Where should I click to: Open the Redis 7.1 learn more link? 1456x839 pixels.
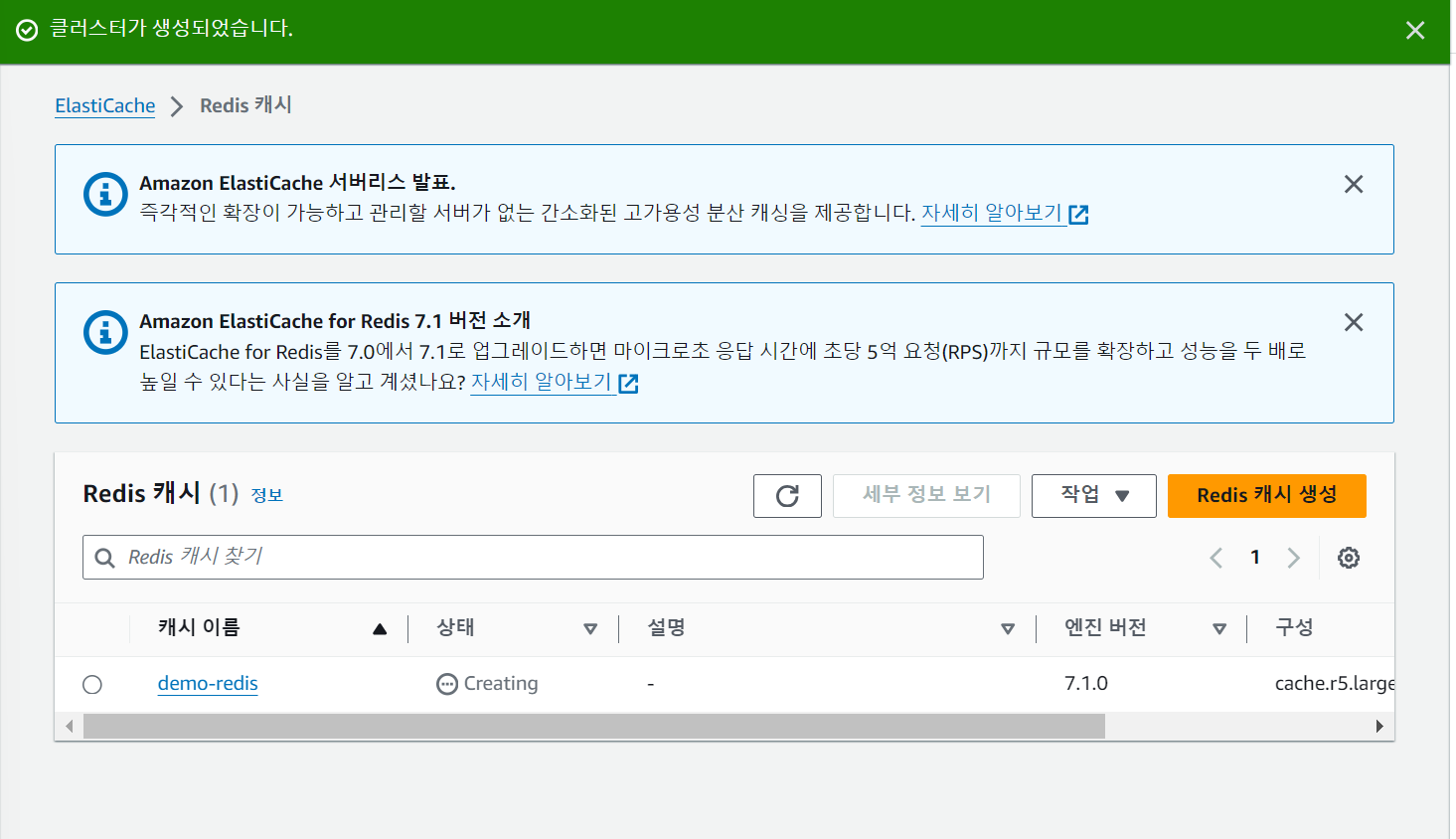click(542, 382)
